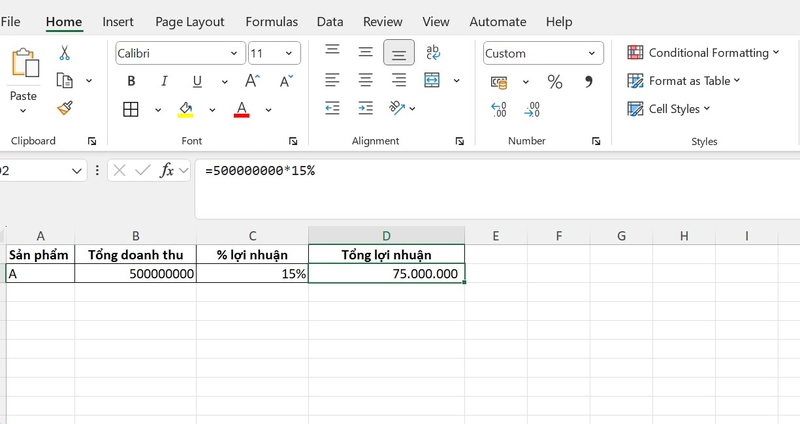Toggle Wrap Text icon
This screenshot has height=424, width=800.
[433, 52]
